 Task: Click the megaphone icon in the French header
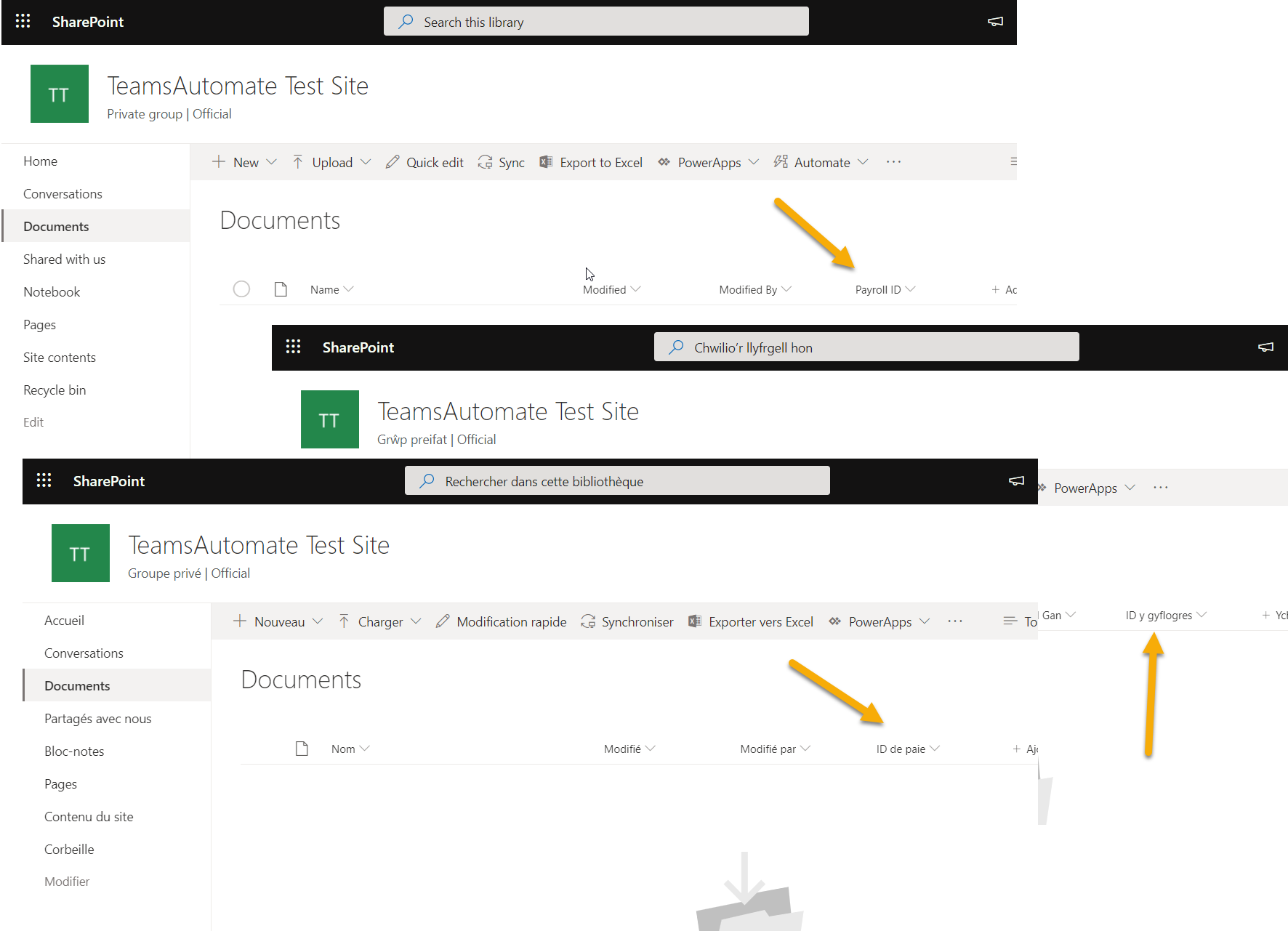tap(1016, 481)
